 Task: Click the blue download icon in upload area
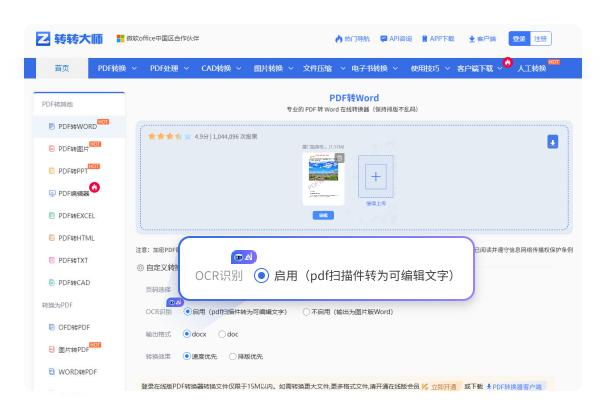point(552,142)
